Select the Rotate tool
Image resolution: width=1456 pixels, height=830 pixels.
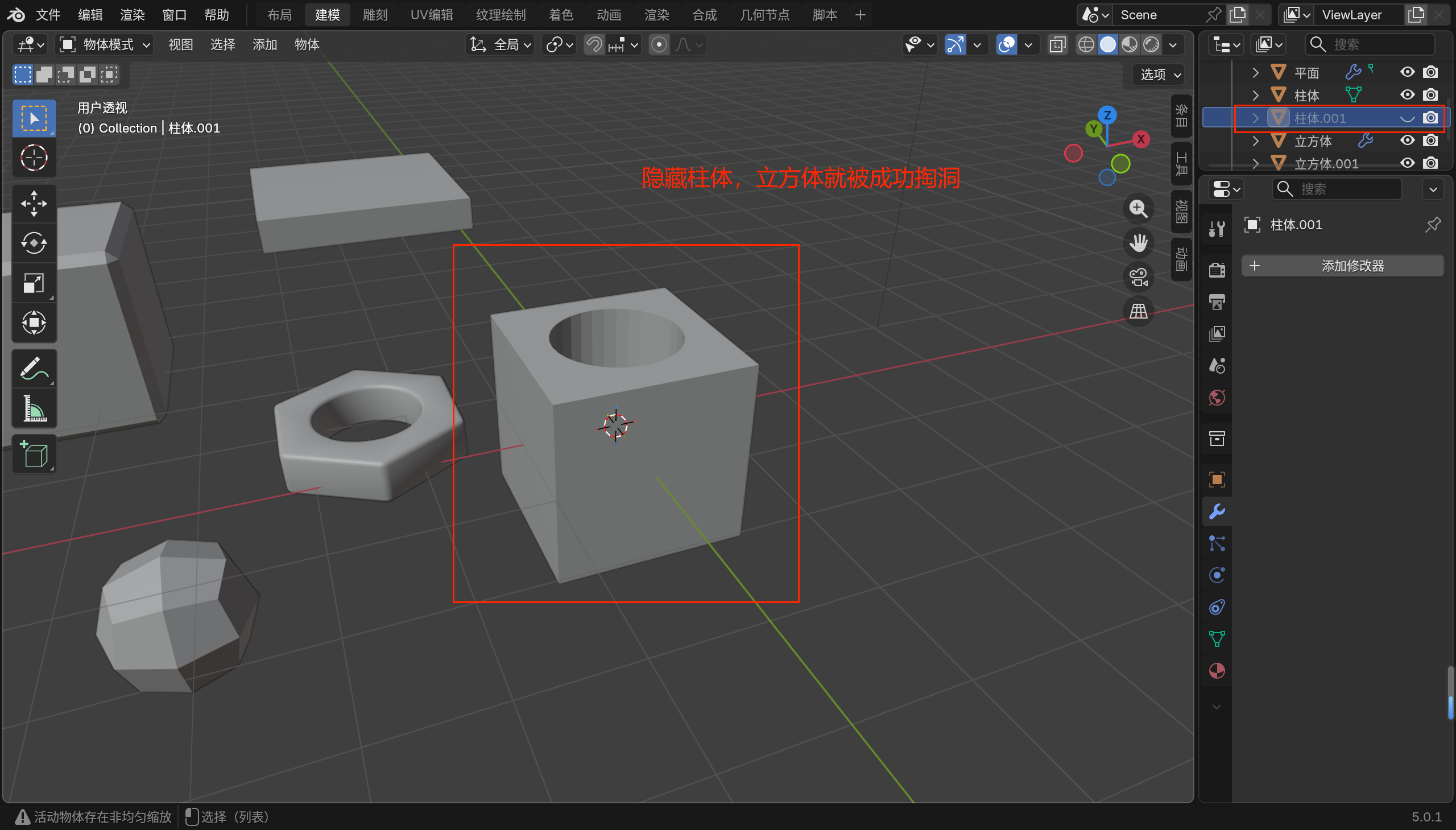(x=34, y=243)
